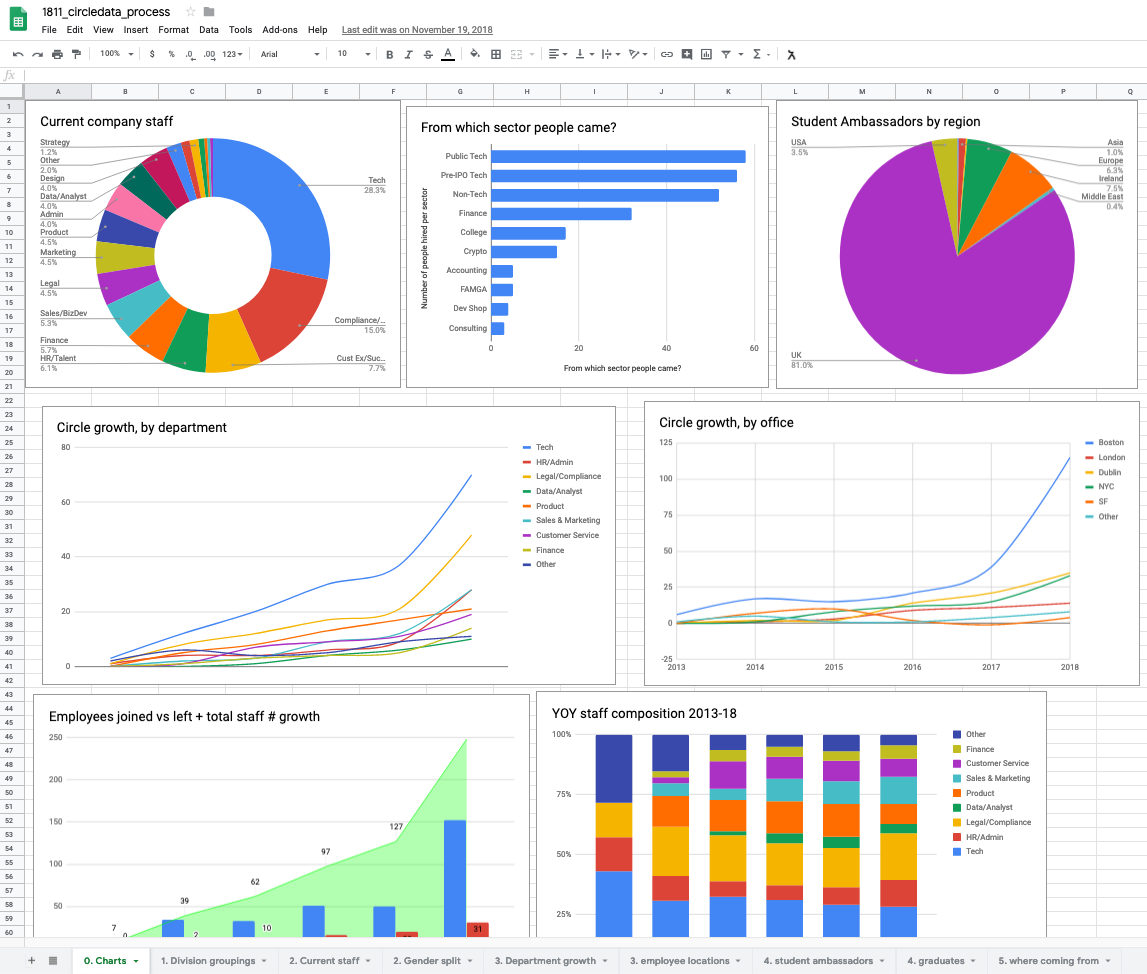Open the Arial font dropdown
The width and height of the screenshot is (1147, 974).
tap(290, 54)
